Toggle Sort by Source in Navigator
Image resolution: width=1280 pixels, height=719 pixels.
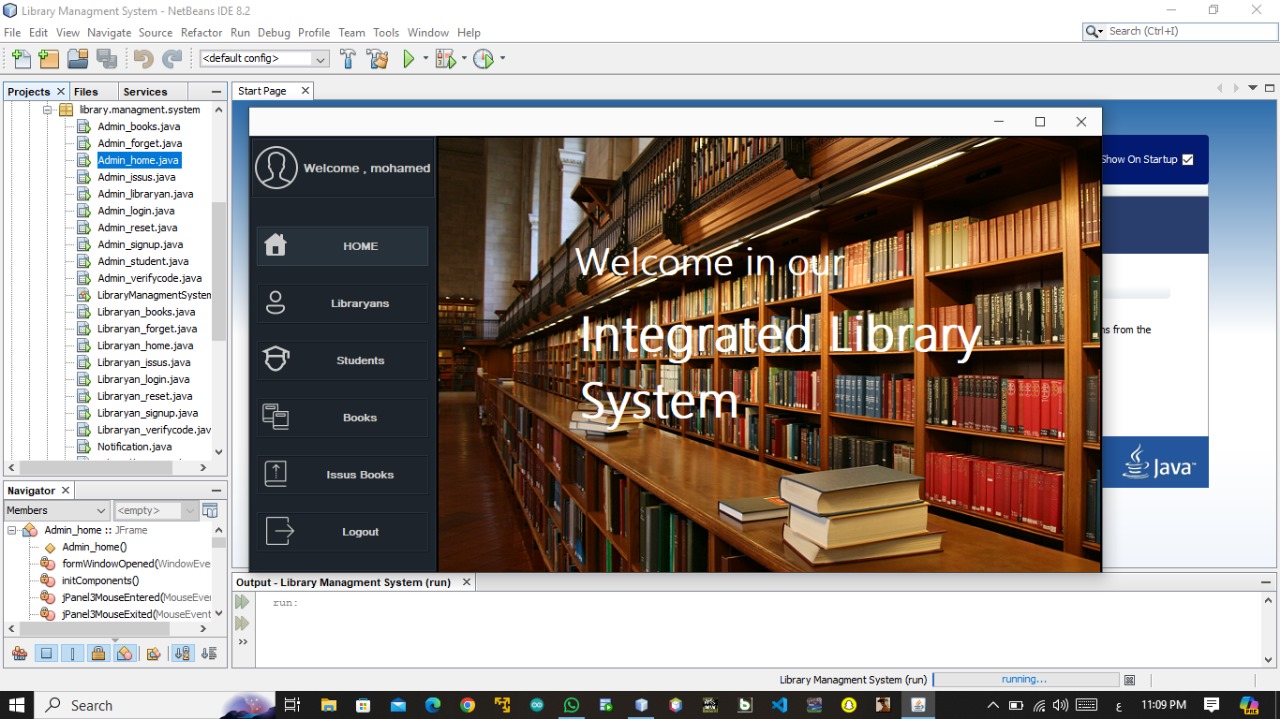point(208,653)
